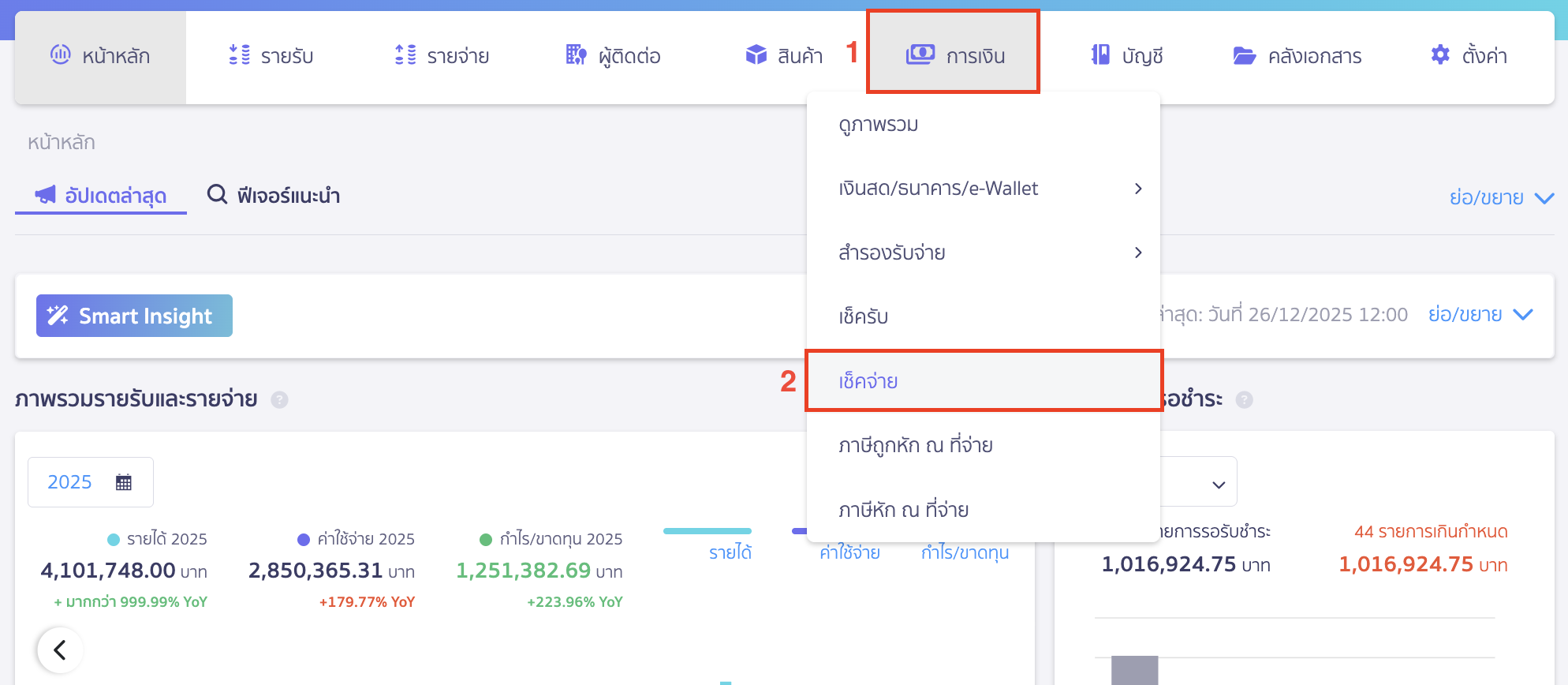This screenshot has height=685, width=1568.
Task: Click help icon beside ภาพรวมรายรับและรายจ่าย
Action: [279, 400]
